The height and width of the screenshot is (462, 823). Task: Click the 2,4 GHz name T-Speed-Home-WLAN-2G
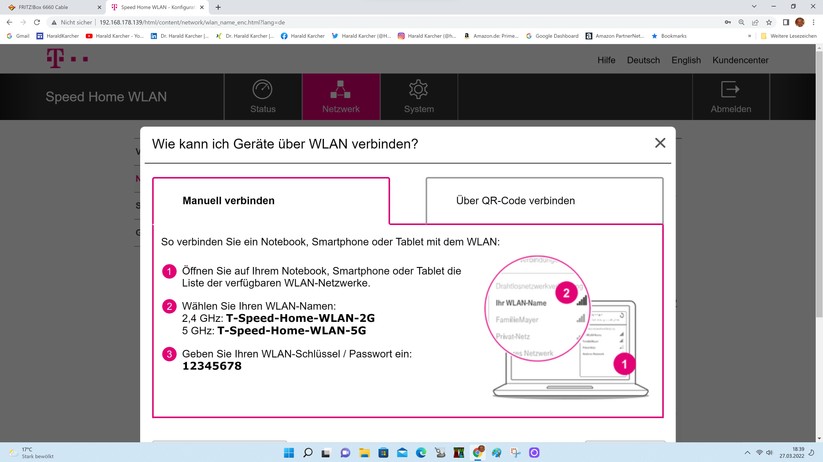point(300,318)
